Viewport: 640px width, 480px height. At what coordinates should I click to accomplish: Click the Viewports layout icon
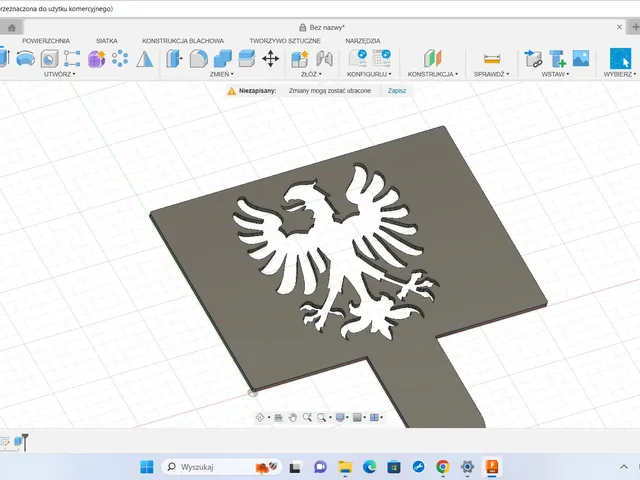[x=374, y=417]
